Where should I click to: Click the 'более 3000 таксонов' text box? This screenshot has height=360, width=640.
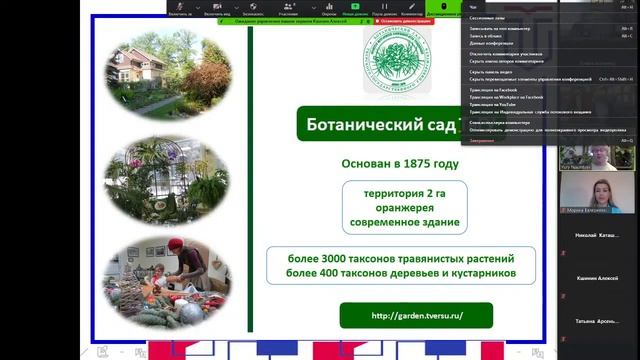pyautogui.click(x=401, y=265)
